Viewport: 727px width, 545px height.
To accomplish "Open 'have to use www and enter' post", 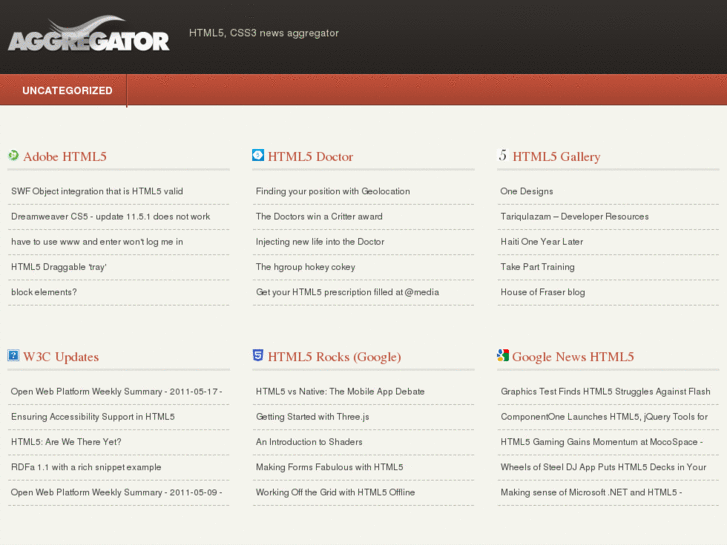I will click(x=97, y=242).
